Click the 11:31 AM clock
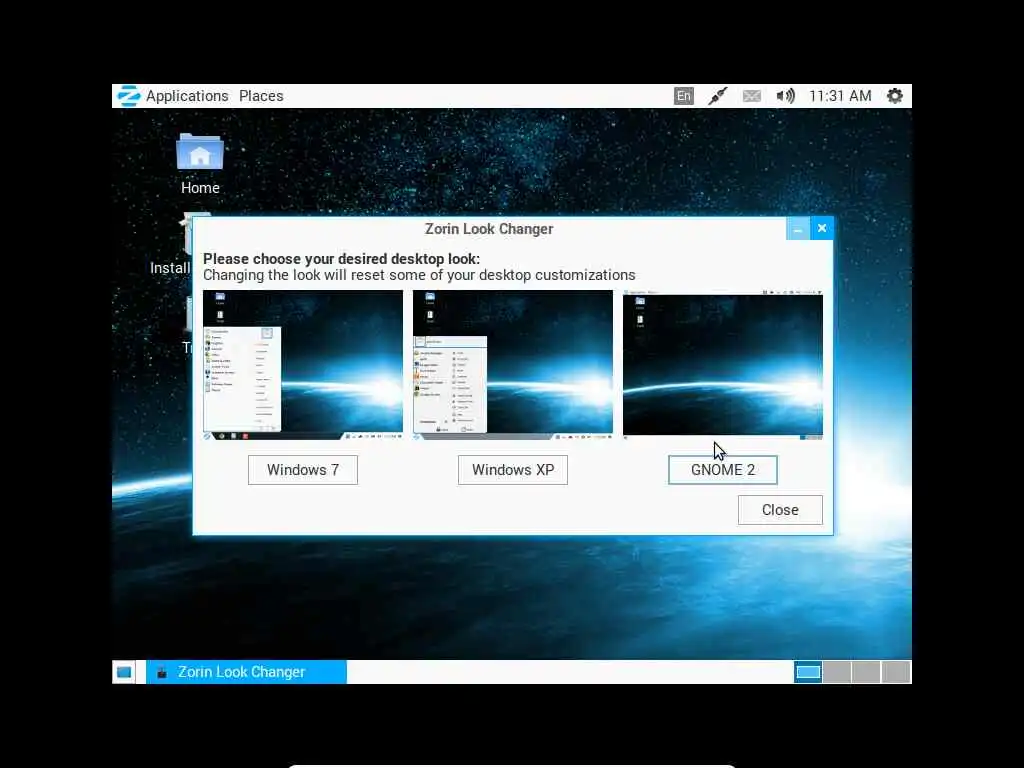 click(840, 96)
